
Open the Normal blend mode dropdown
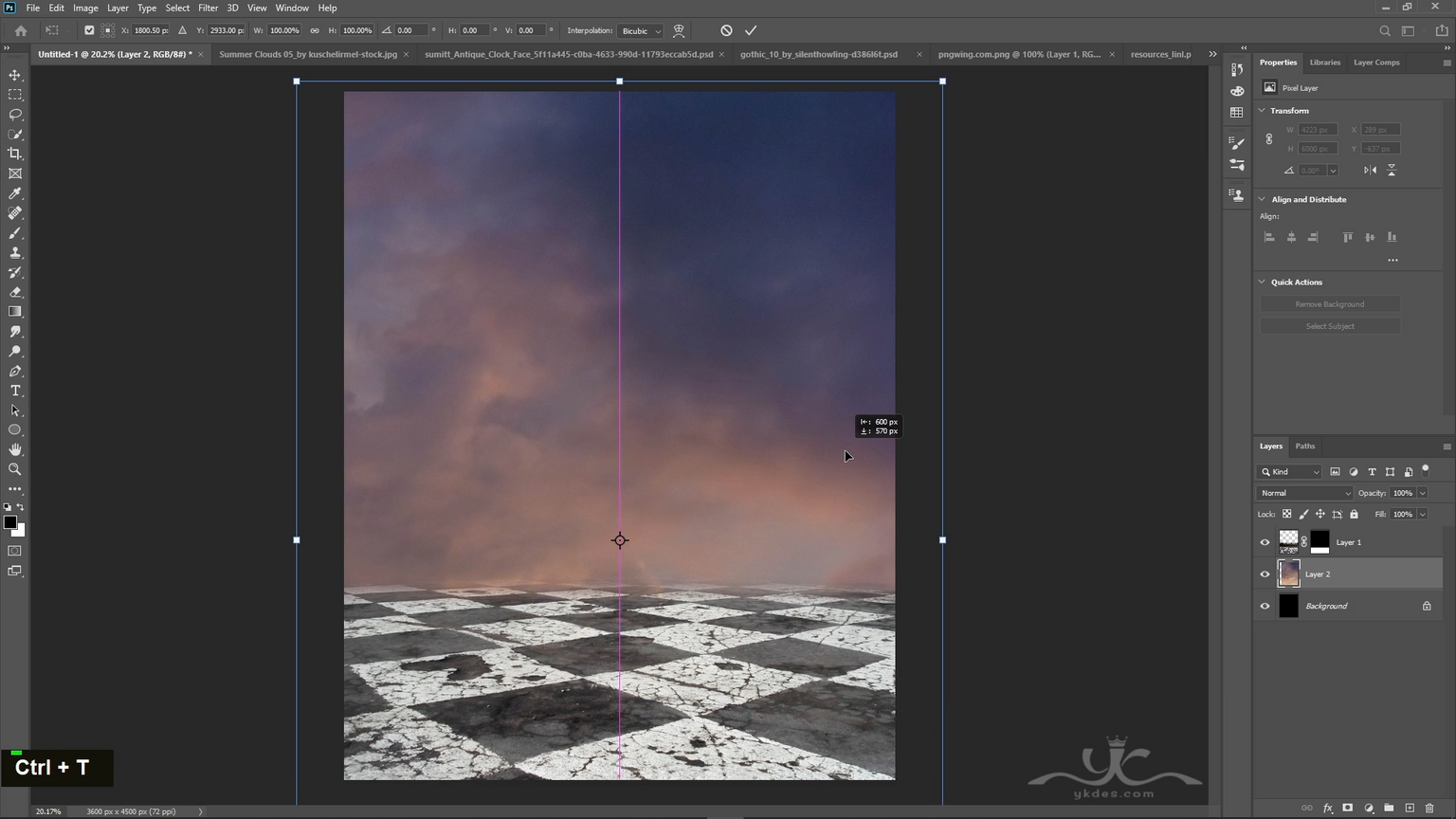point(1304,493)
